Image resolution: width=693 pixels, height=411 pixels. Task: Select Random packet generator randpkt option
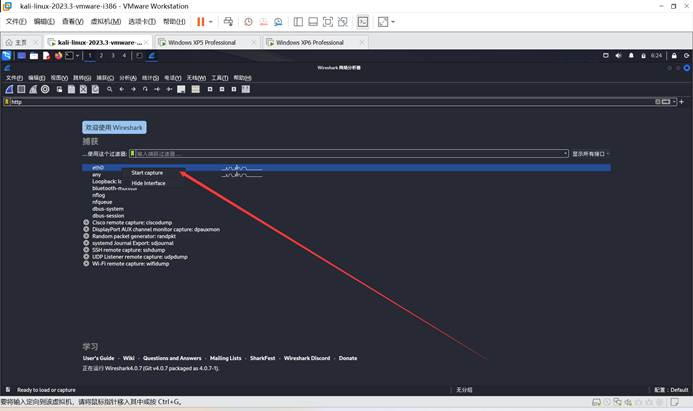point(86,236)
